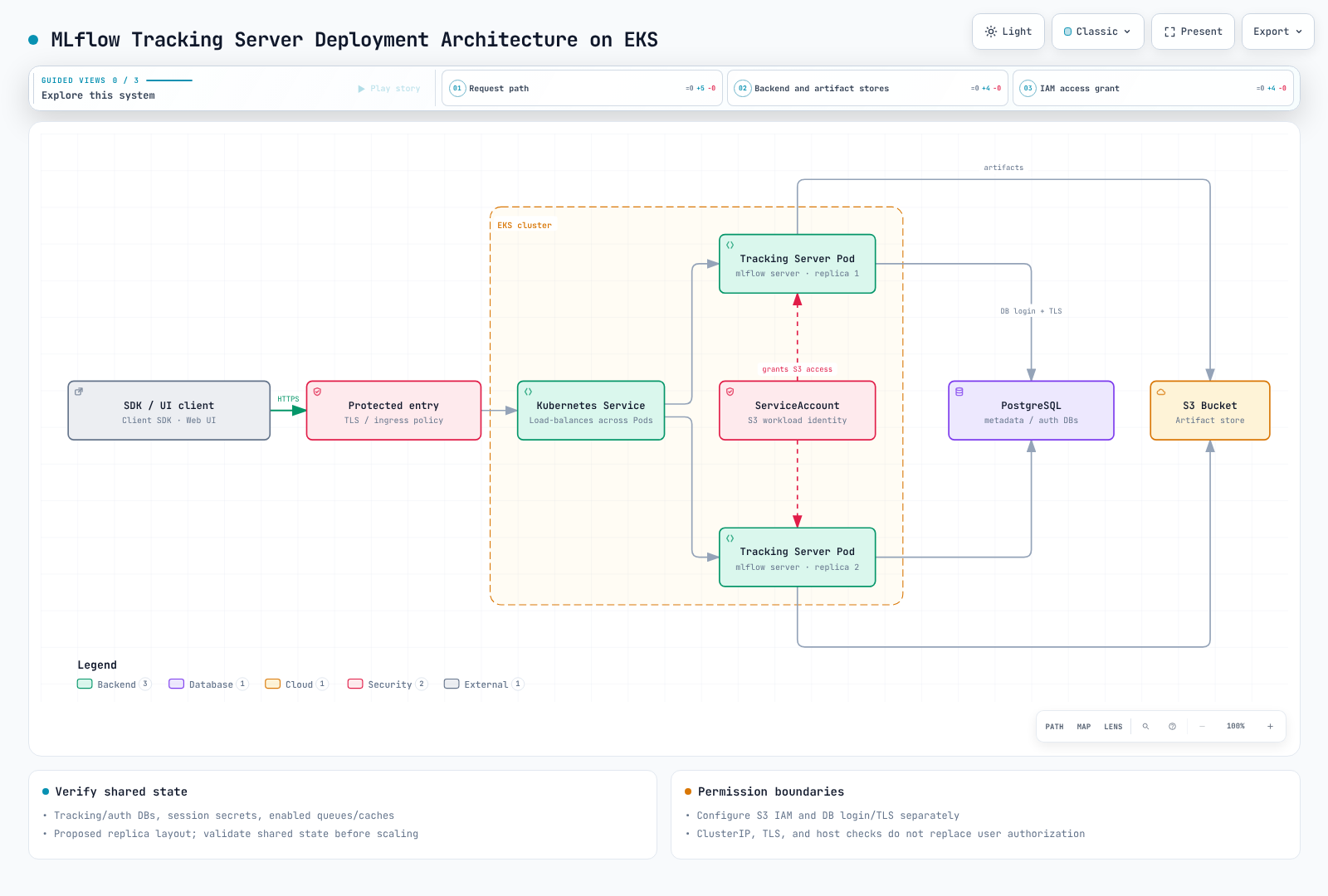Click the shield icon on Protected entry node

pos(317,392)
